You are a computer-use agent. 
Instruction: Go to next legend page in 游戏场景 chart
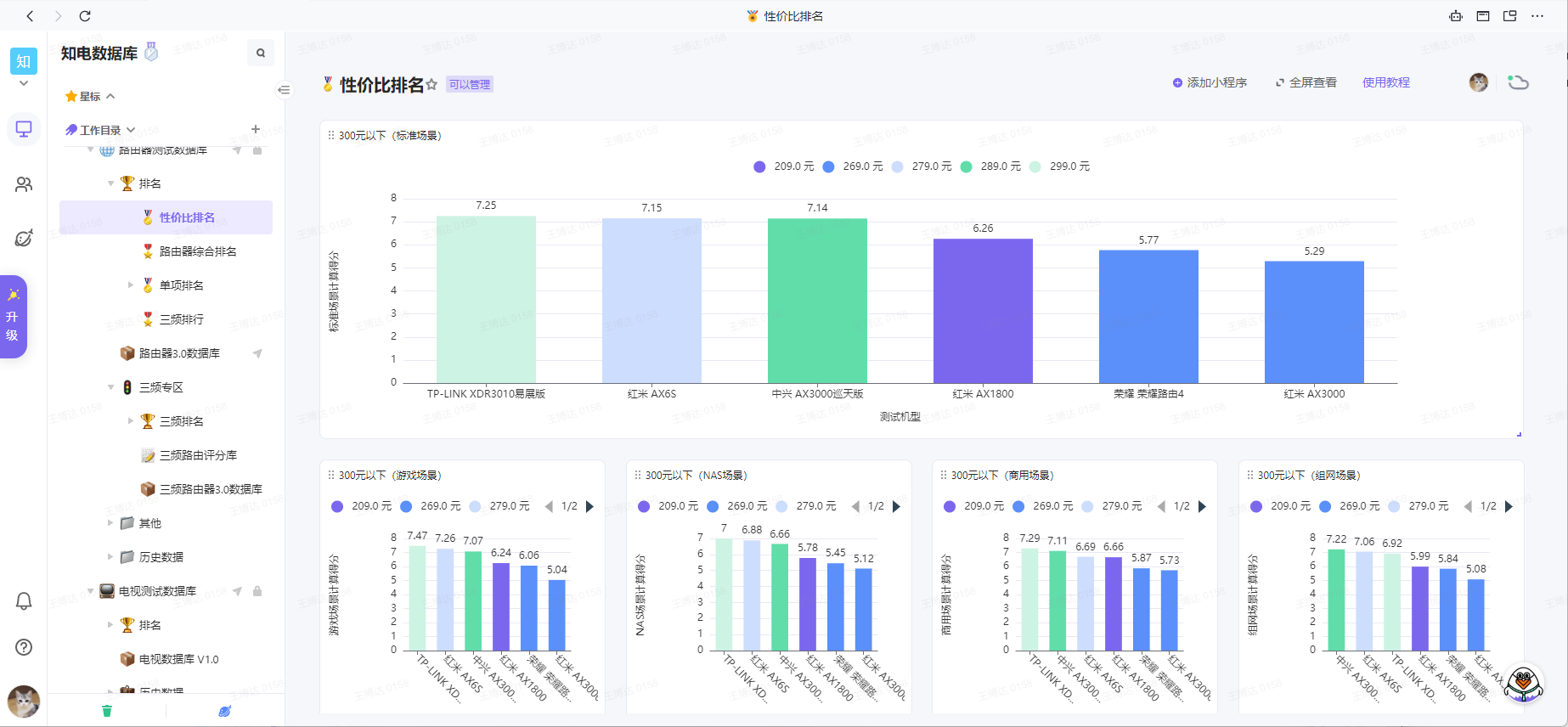590,506
